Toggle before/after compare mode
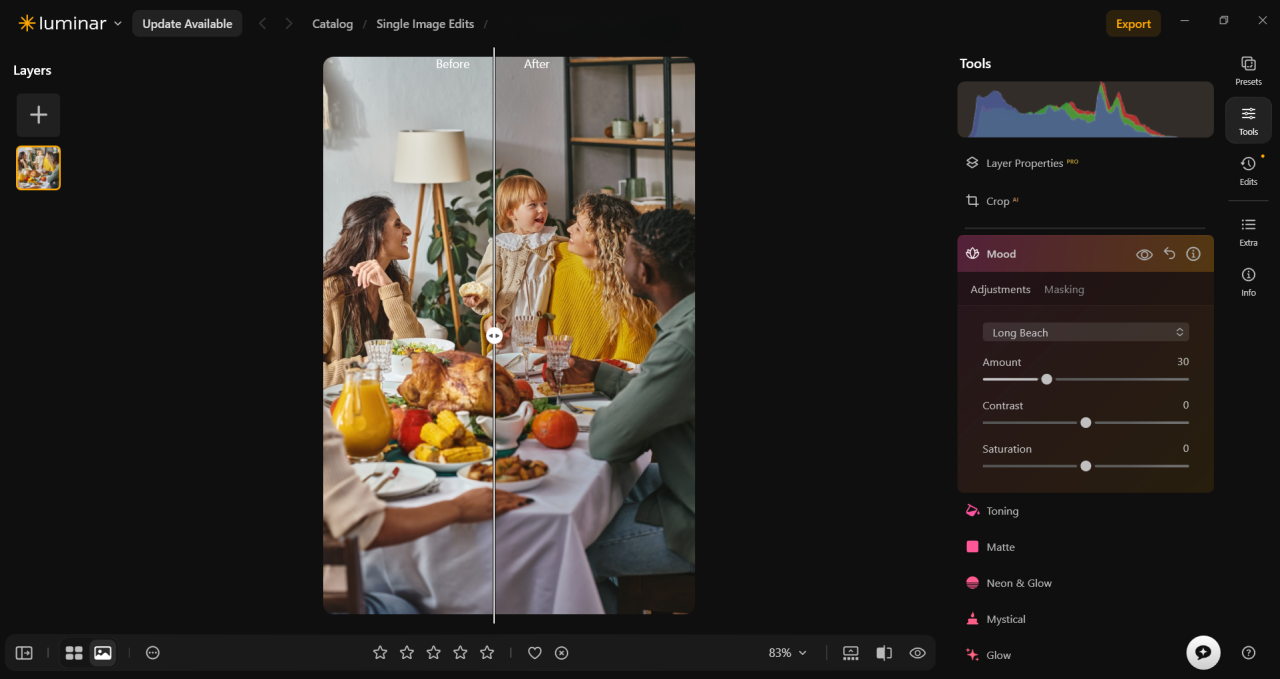 (884, 653)
